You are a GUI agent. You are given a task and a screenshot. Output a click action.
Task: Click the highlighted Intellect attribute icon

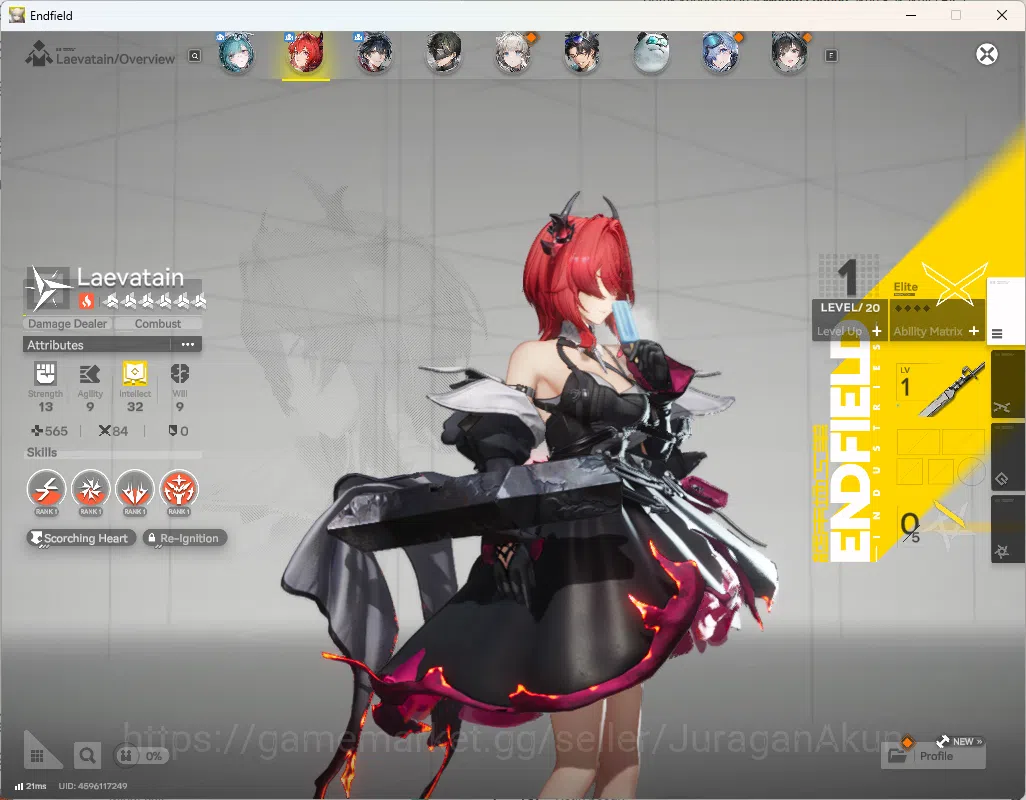[x=135, y=374]
